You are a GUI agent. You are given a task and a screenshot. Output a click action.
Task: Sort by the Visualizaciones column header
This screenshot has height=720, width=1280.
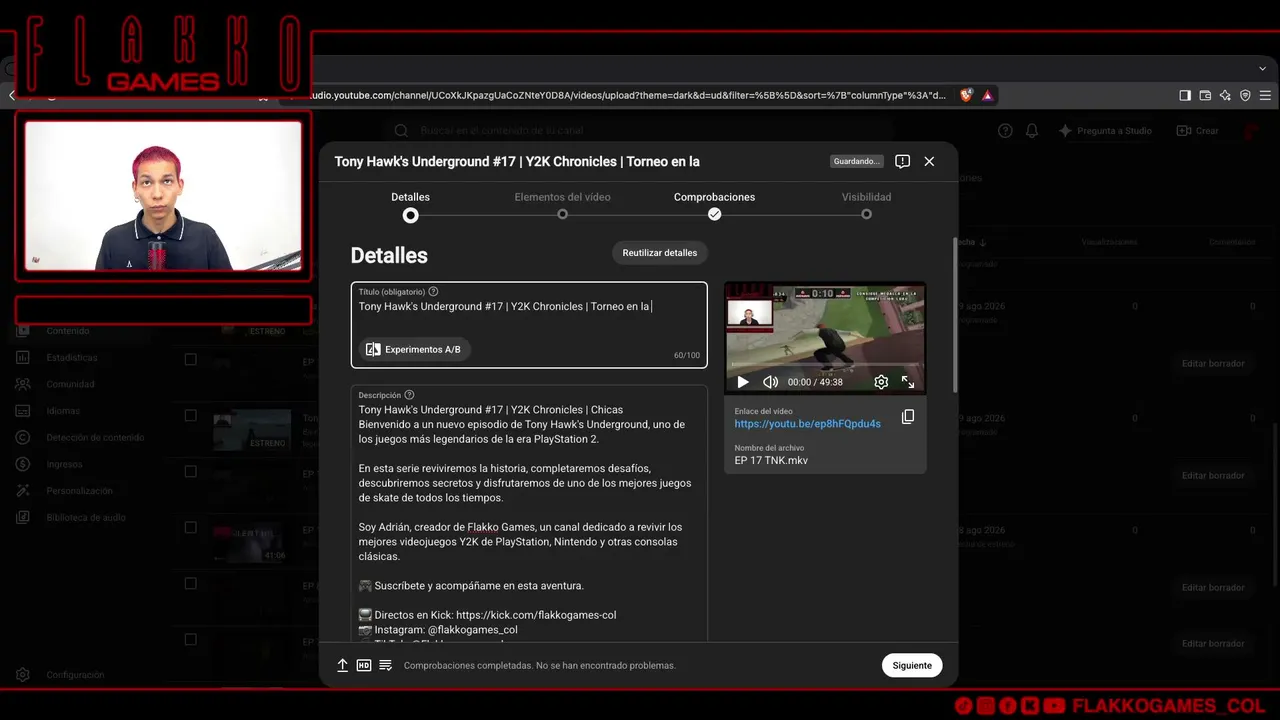point(1109,242)
